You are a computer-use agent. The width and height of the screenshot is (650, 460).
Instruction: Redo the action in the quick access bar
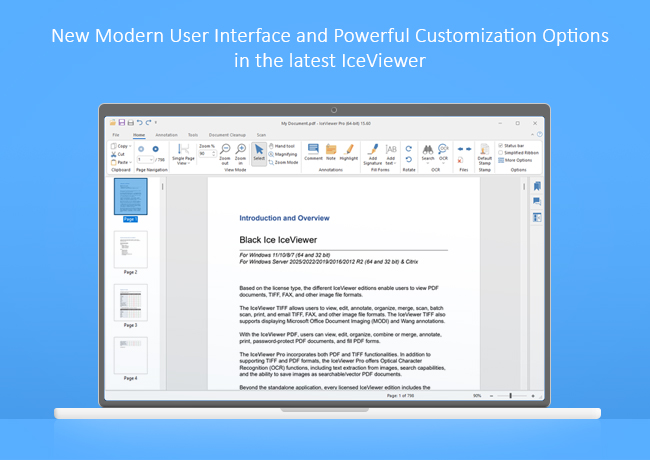tap(148, 122)
